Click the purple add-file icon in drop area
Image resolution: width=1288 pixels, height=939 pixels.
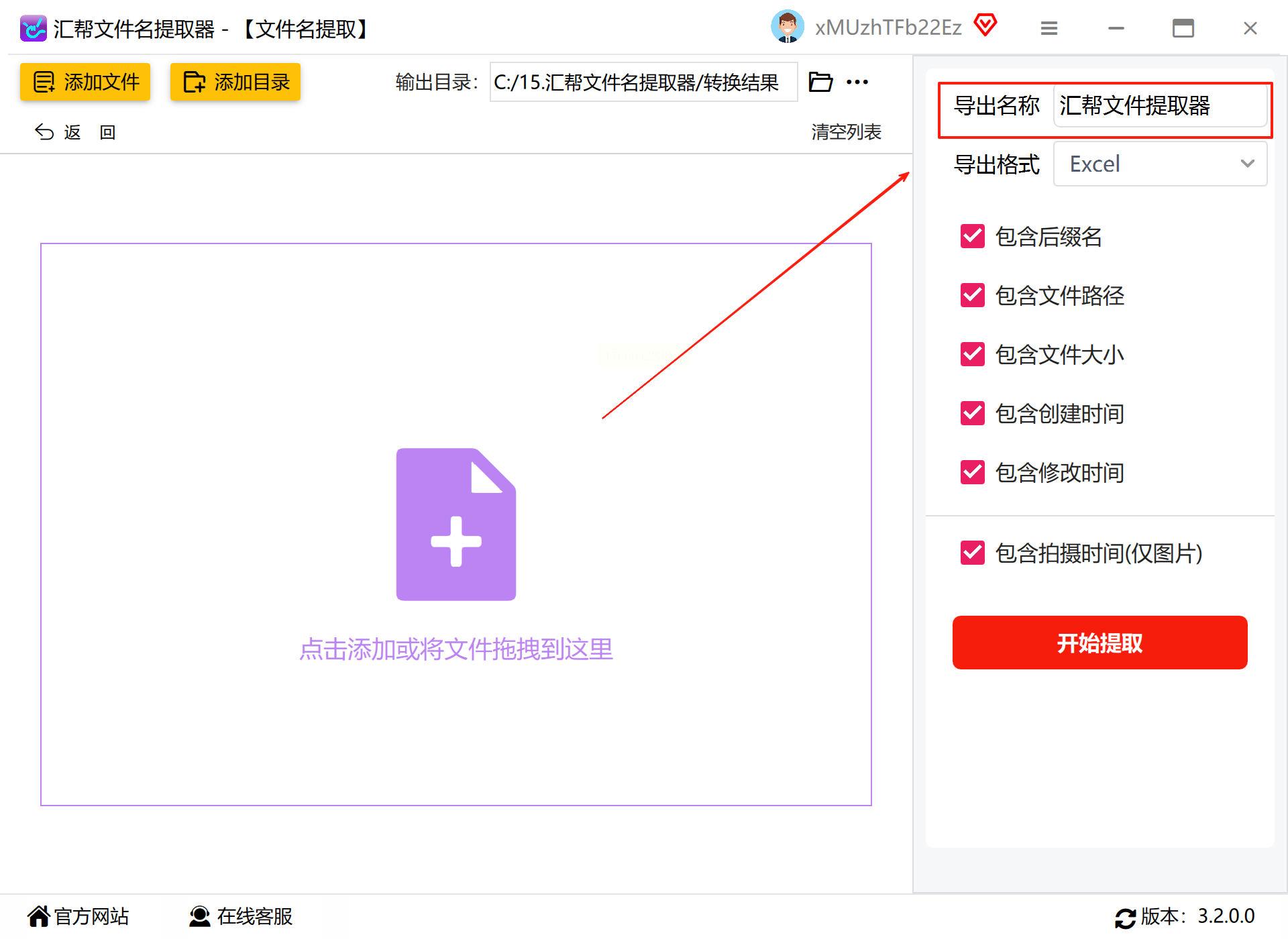455,524
